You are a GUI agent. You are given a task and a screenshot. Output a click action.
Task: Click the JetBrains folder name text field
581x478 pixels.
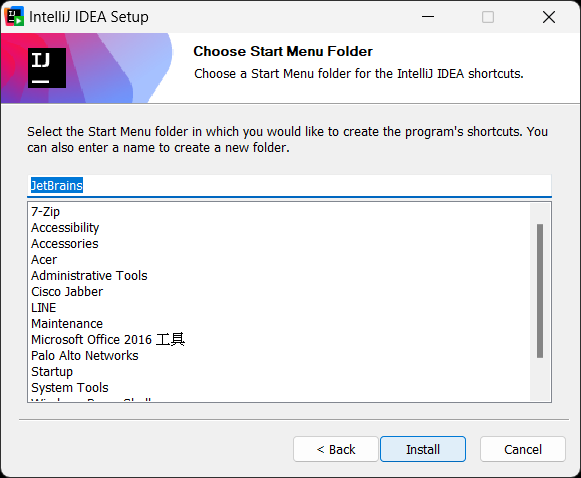point(289,185)
